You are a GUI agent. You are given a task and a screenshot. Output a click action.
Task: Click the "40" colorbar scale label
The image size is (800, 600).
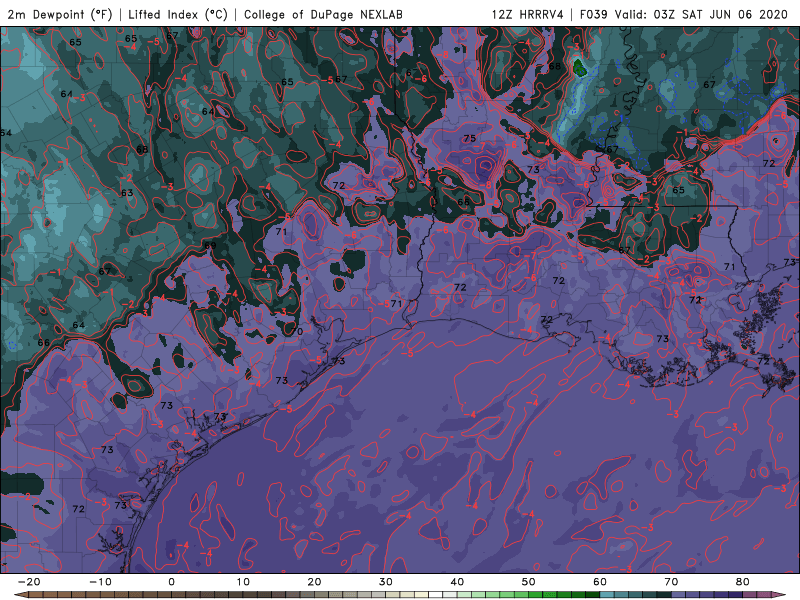tap(457, 582)
